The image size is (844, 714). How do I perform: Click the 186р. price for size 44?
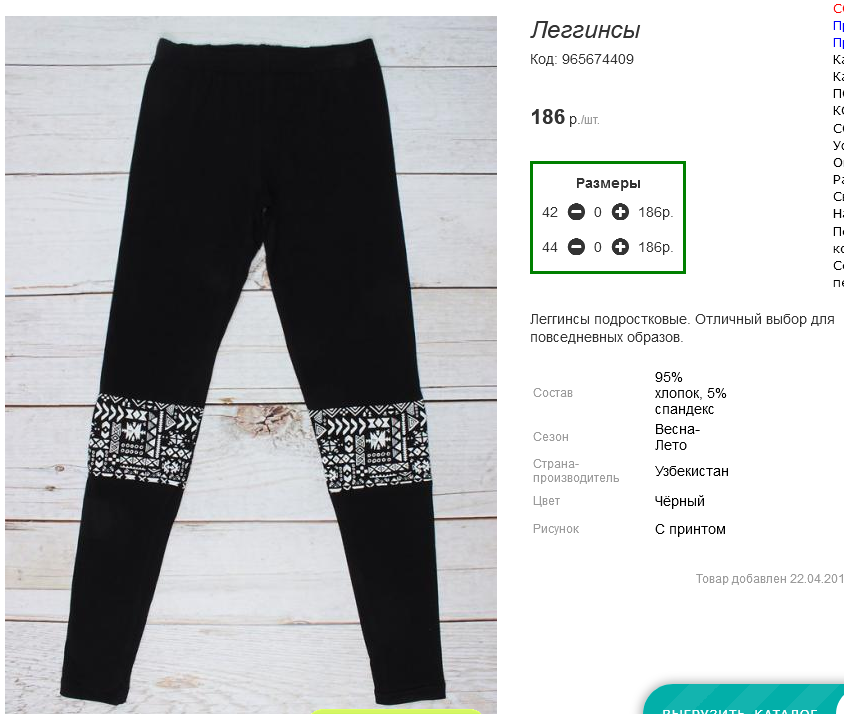[x=656, y=247]
